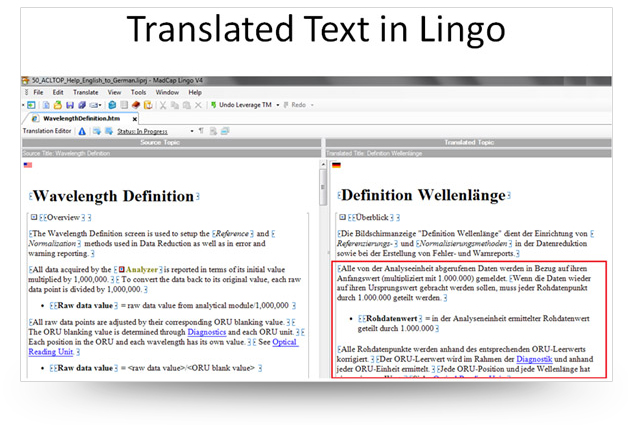Click the red book termbase icon
The height and width of the screenshot is (425, 628).
(136, 105)
